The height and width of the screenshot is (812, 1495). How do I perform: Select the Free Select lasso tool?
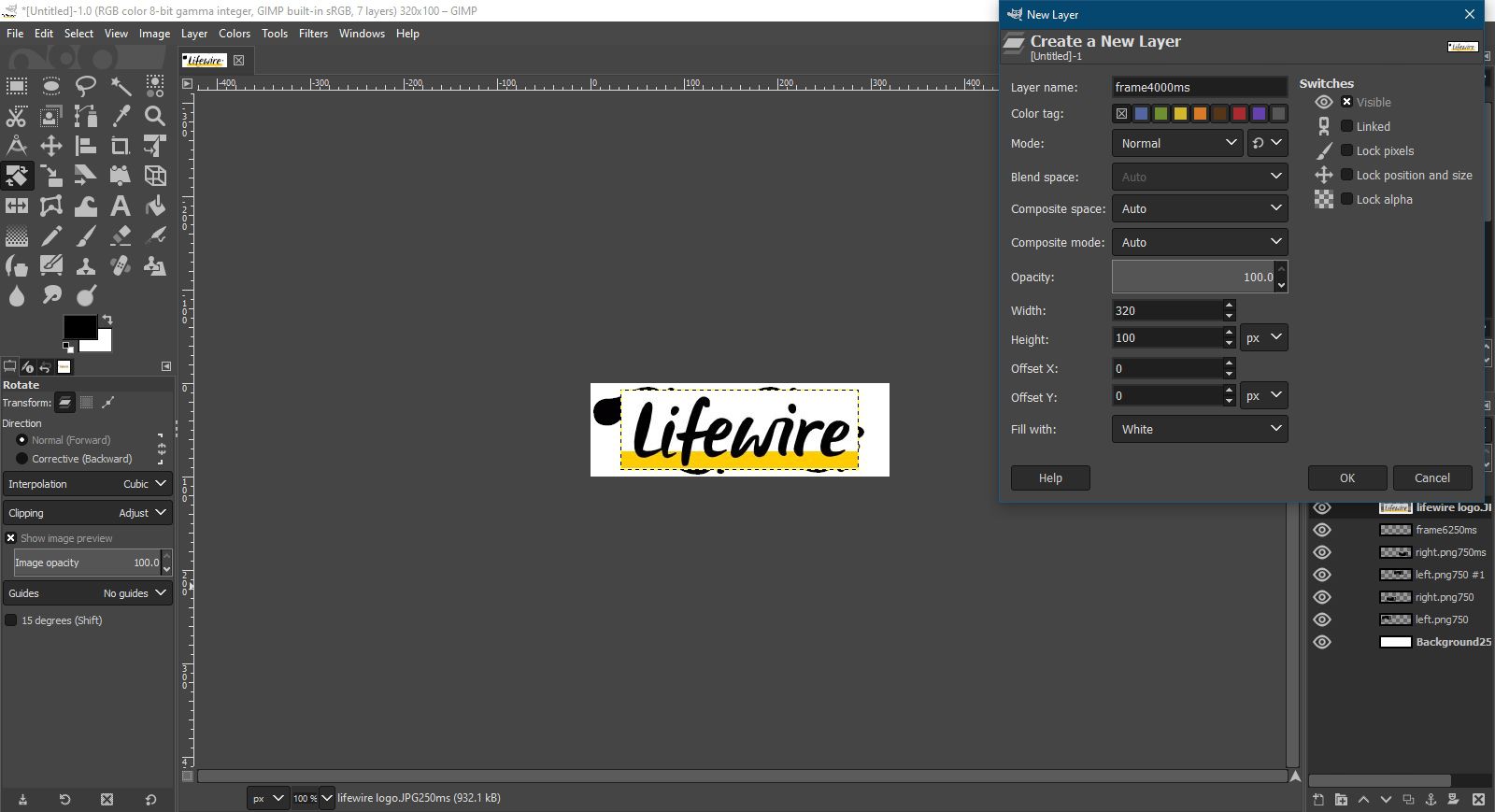[x=86, y=86]
